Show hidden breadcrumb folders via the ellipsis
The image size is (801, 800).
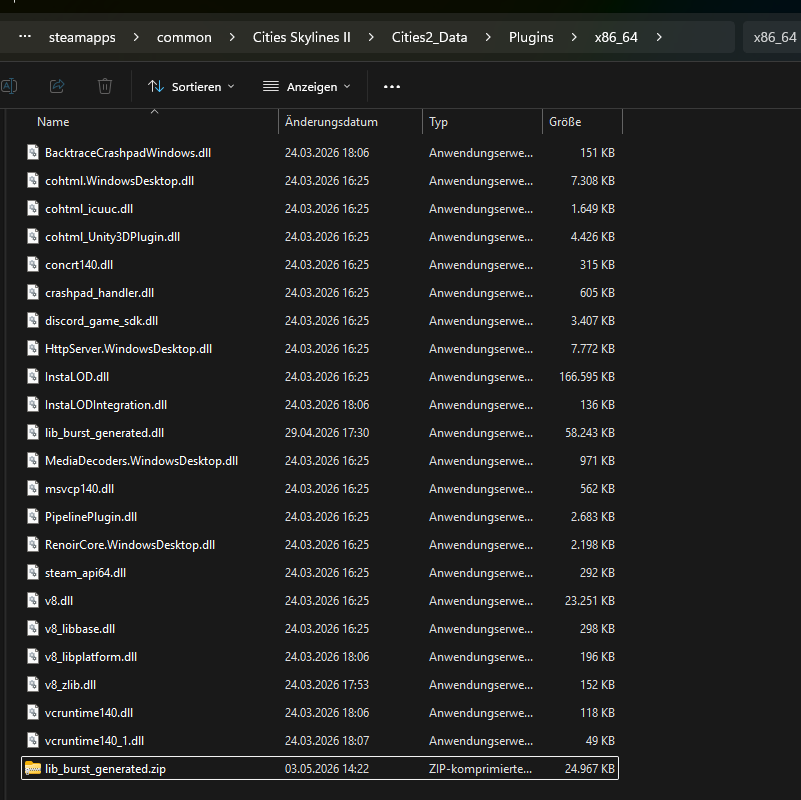pyautogui.click(x=25, y=37)
